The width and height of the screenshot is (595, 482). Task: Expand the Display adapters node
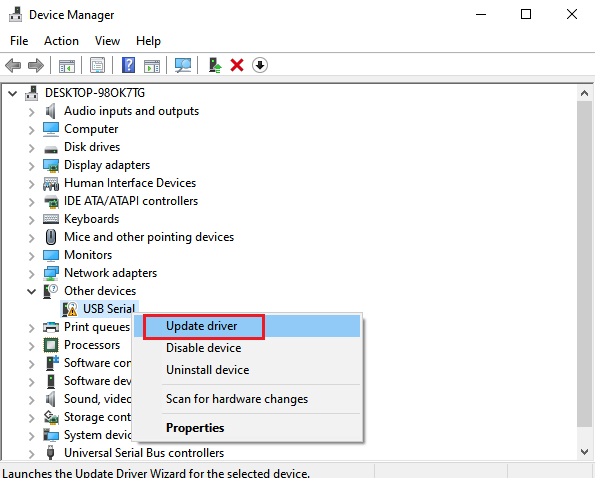point(31,166)
